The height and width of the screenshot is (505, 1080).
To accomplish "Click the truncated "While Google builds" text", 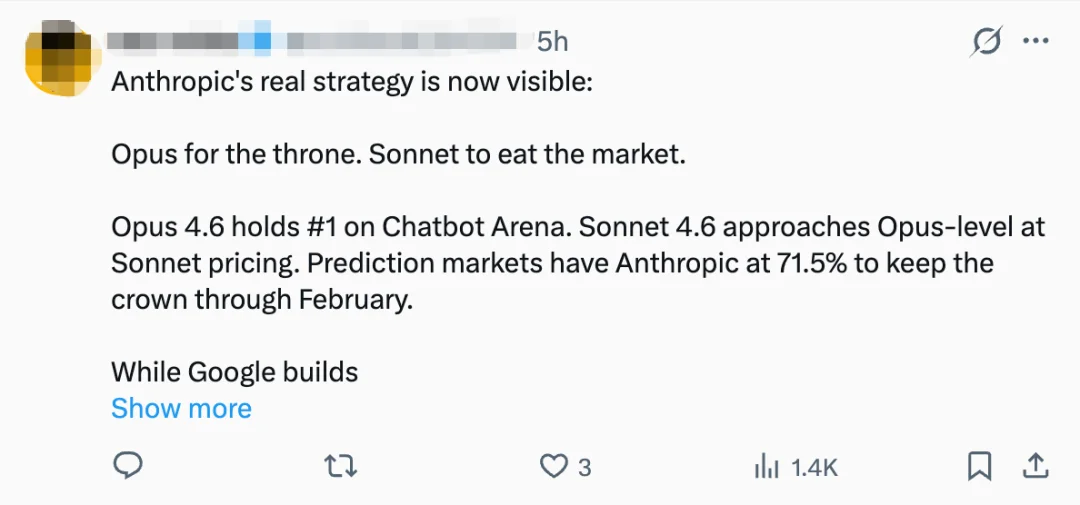I will (x=234, y=372).
